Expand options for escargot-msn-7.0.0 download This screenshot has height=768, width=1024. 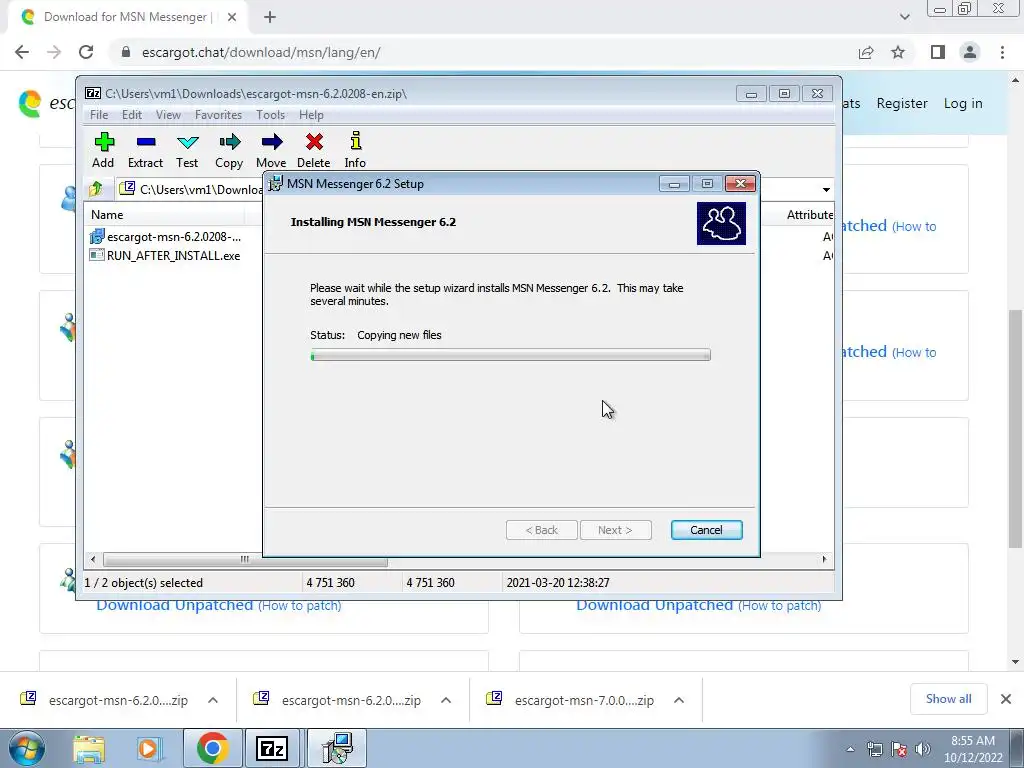[679, 700]
